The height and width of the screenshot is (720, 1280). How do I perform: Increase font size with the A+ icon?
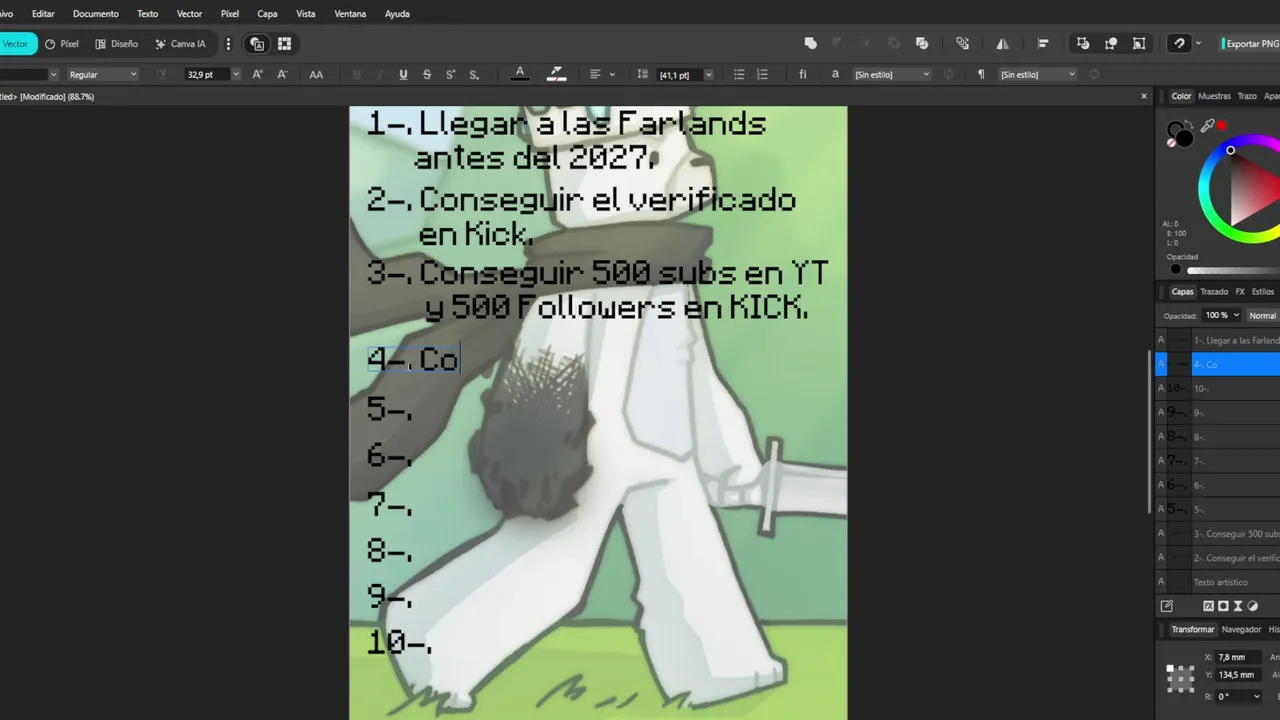[258, 75]
